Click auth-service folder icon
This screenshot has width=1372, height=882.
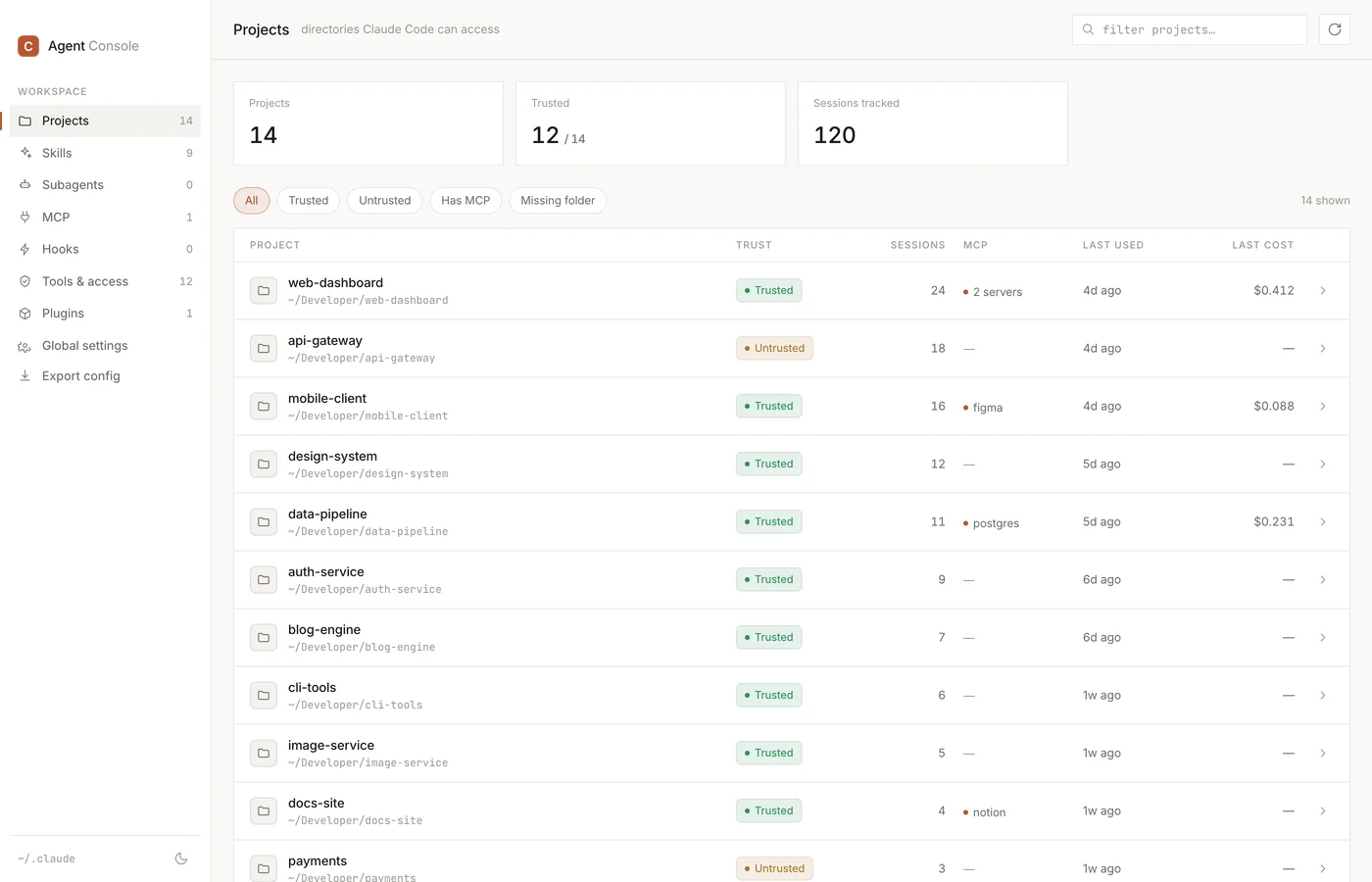(264, 580)
